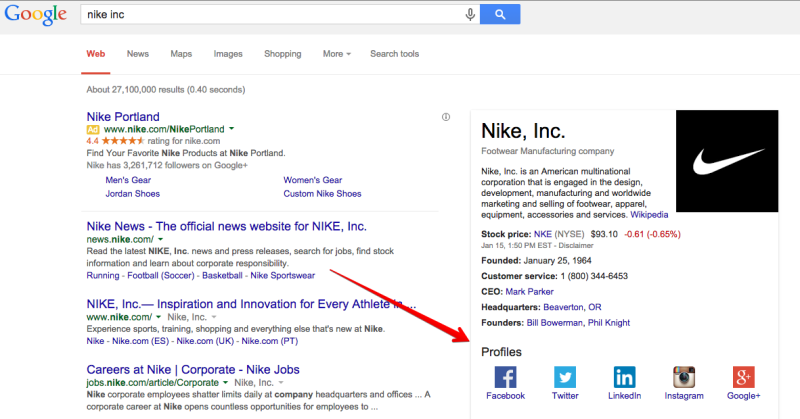Switch to the Maps tab

point(181,54)
